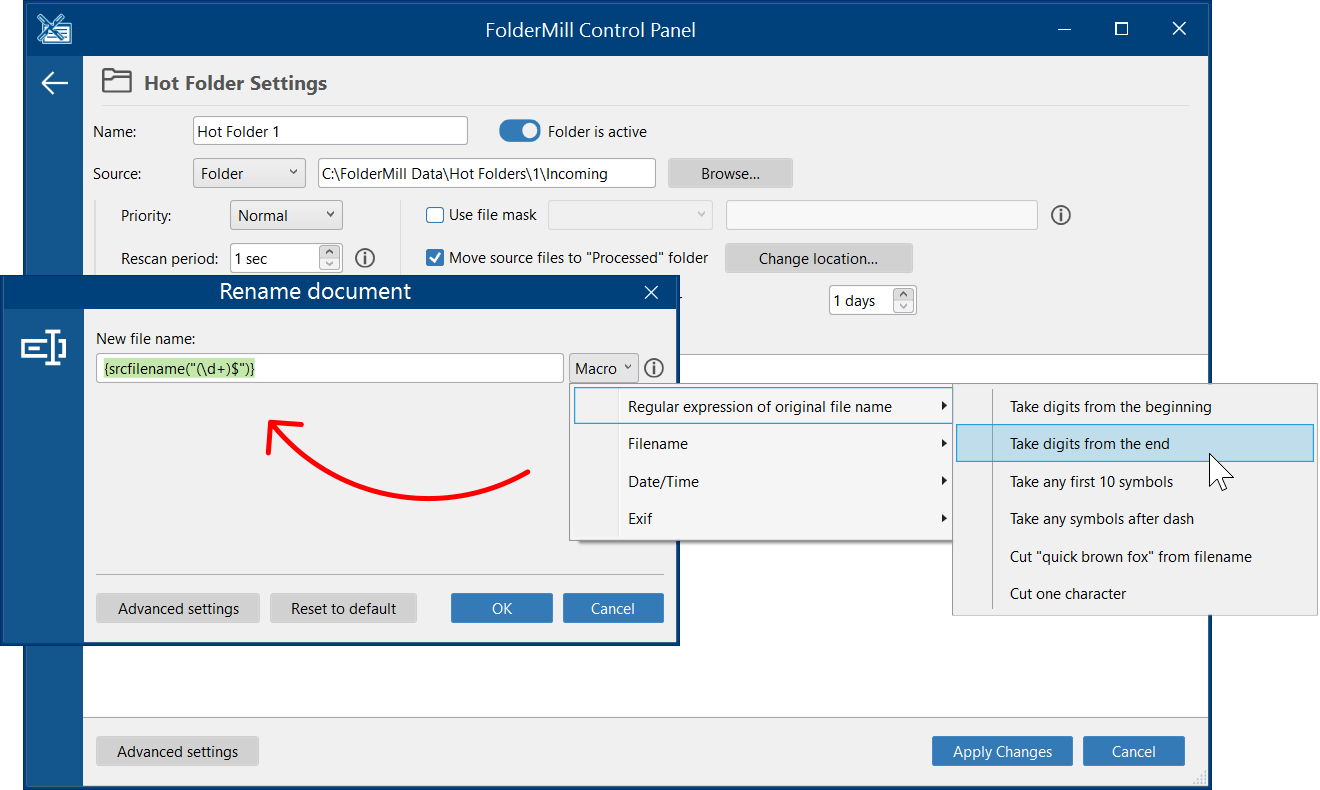Open info icon next to Rescan period

coord(365,258)
